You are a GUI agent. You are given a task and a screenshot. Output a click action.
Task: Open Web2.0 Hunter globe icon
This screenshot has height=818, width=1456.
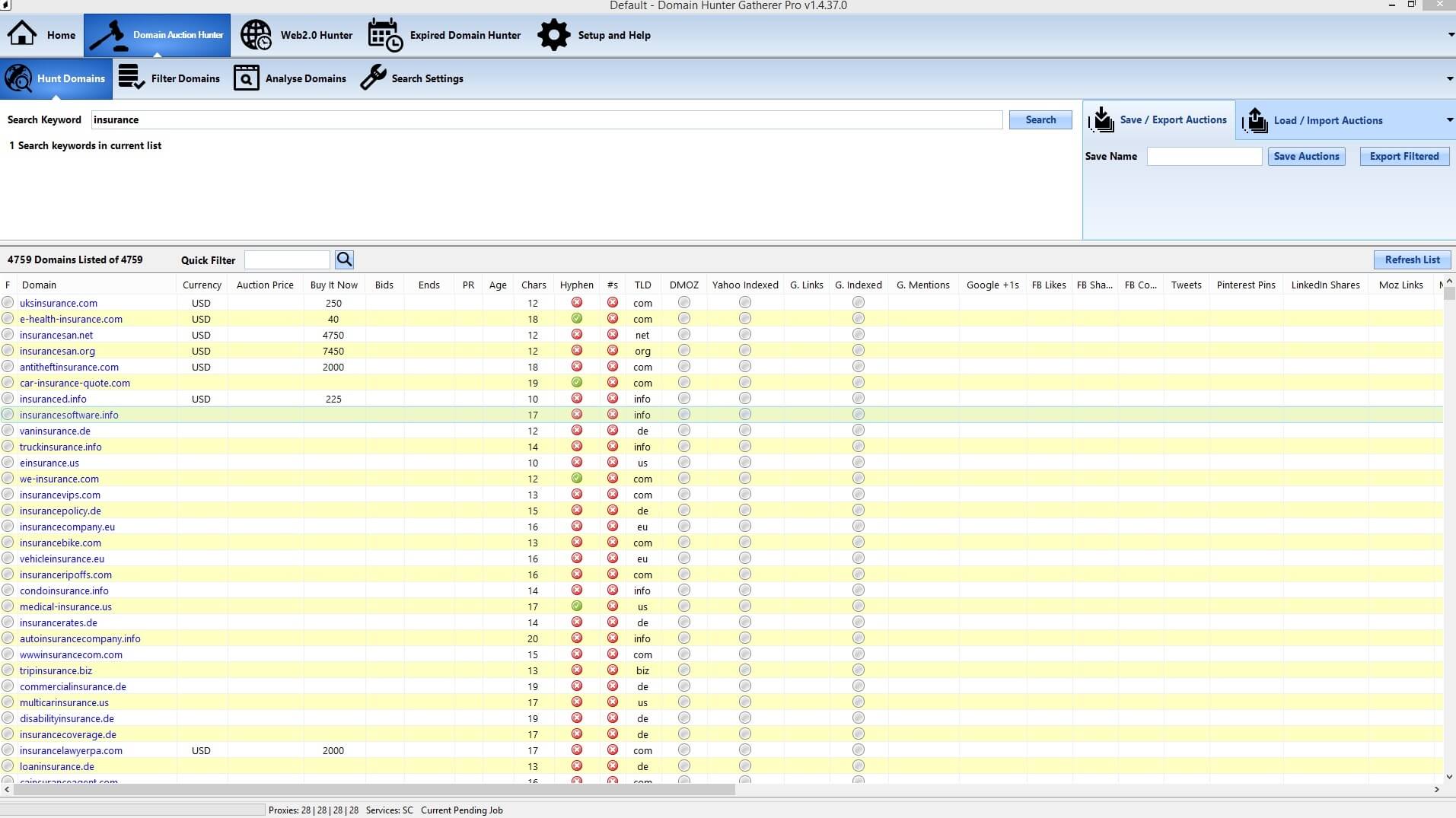coord(256,35)
